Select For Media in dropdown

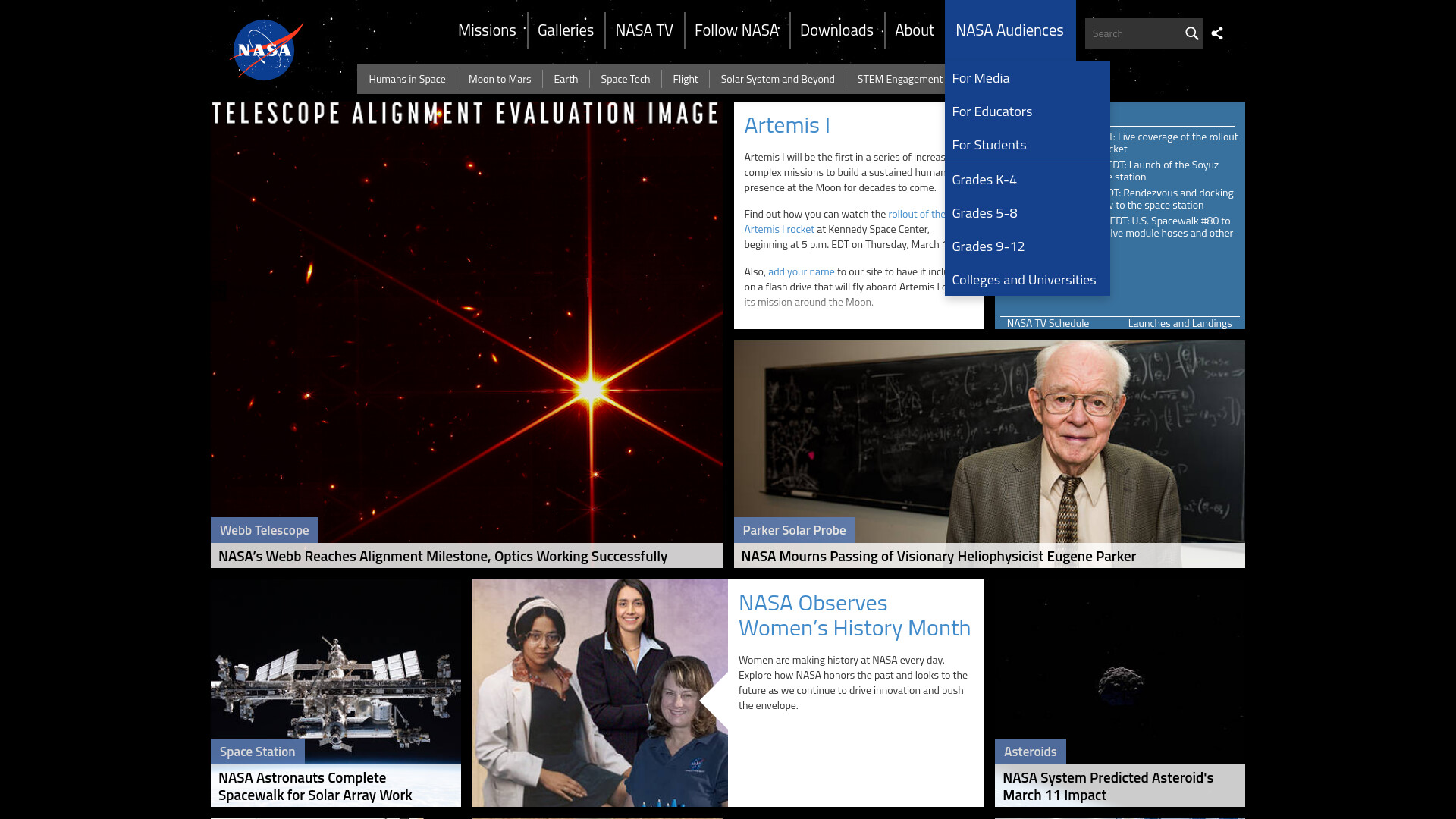coord(1027,78)
